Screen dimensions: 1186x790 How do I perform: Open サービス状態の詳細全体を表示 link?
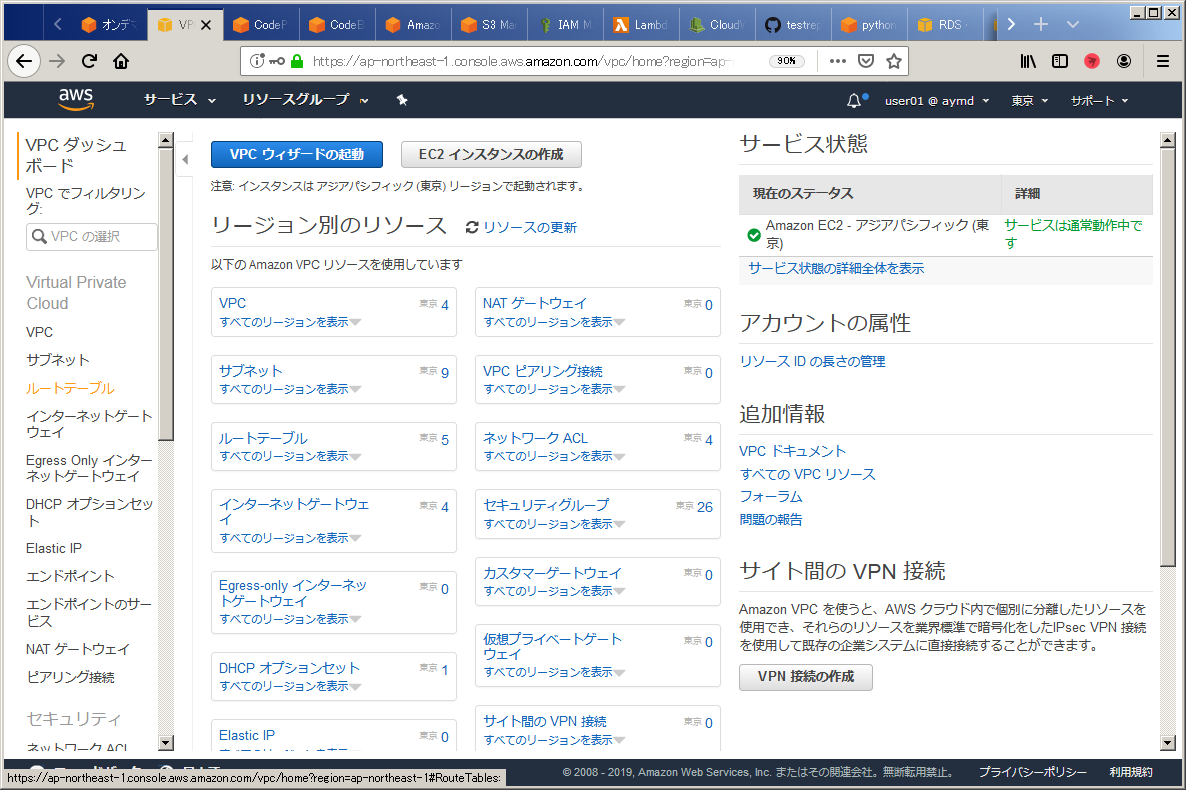click(x=836, y=269)
